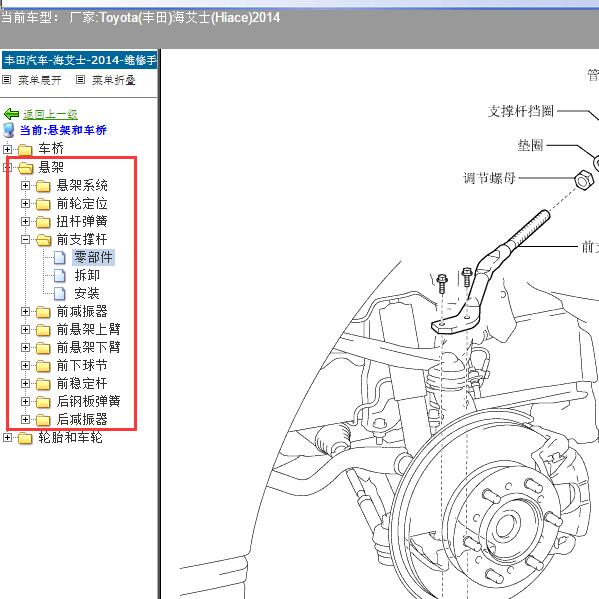The height and width of the screenshot is (599, 599).
Task: Select the 前下球节 tree label
Action: point(82,365)
